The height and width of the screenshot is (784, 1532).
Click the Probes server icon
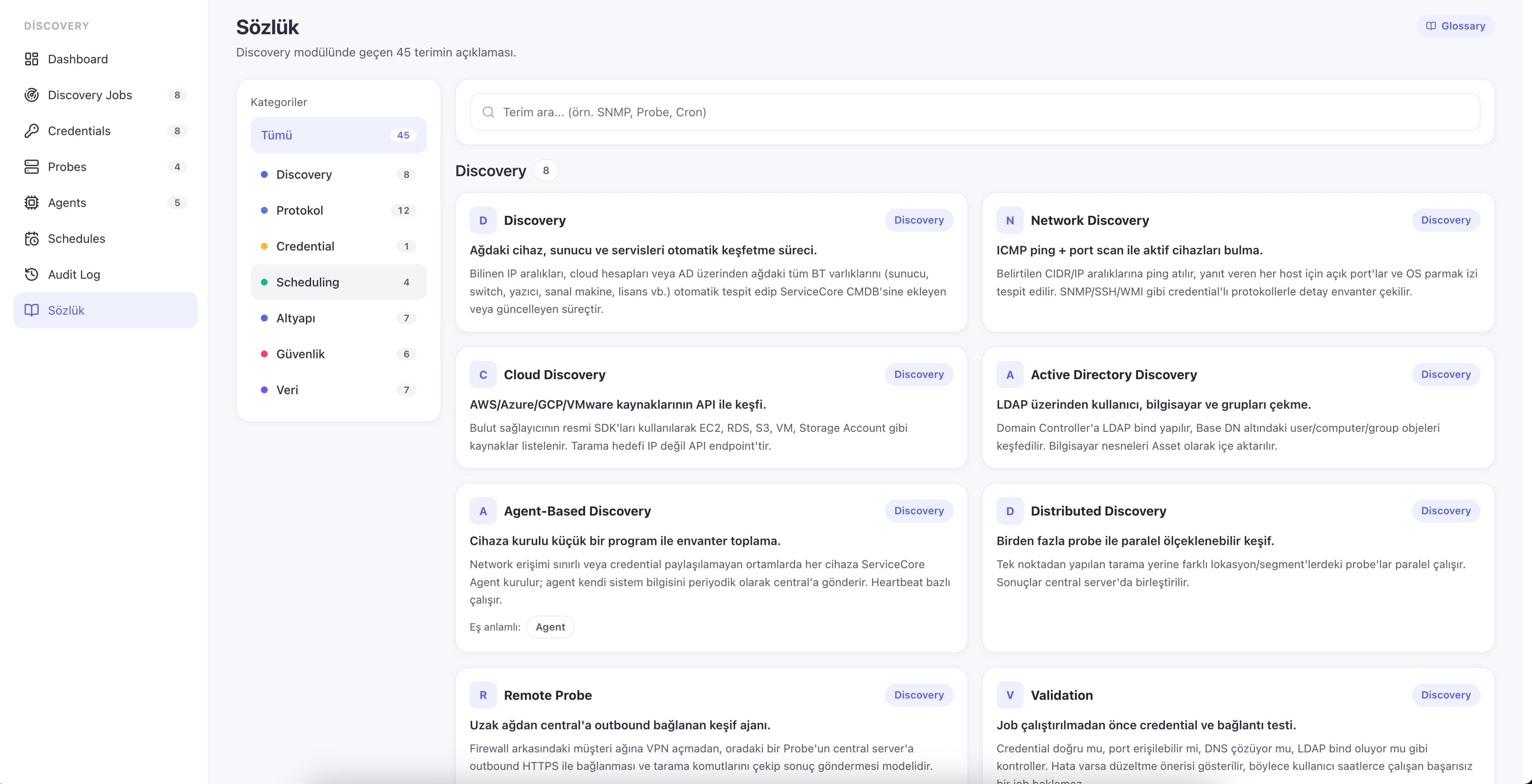pos(32,167)
